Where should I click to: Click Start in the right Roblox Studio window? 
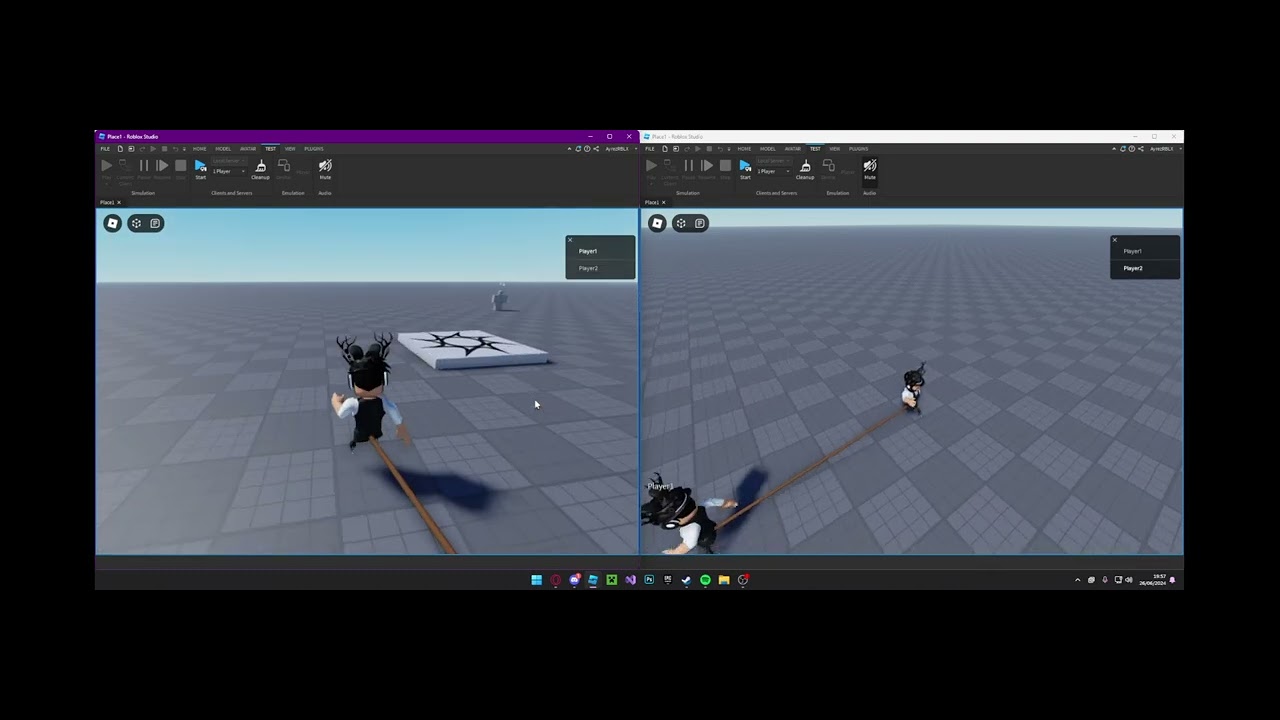coord(745,168)
